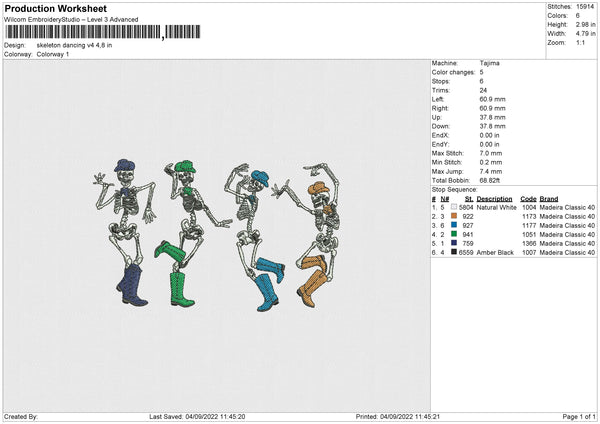600x424 pixels.
Task: Select the navy 759 thread swatch
Action: coord(454,243)
